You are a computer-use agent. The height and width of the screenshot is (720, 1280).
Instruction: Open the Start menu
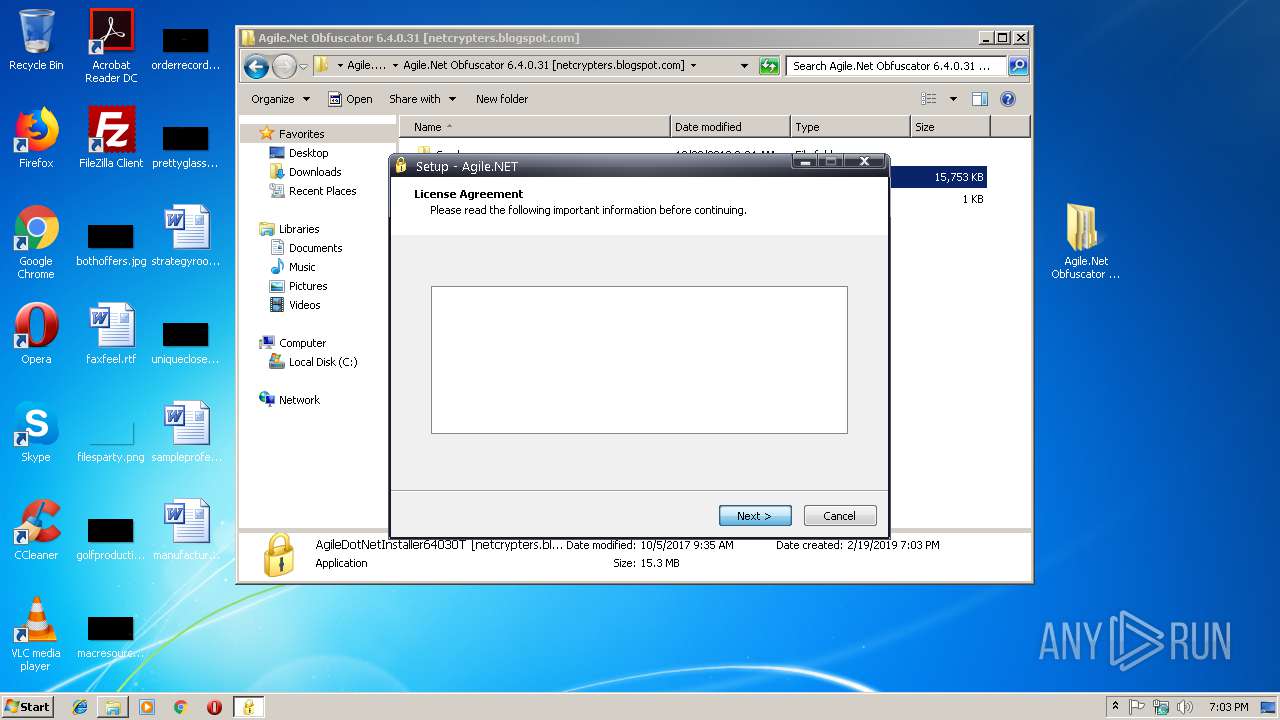tap(27, 707)
